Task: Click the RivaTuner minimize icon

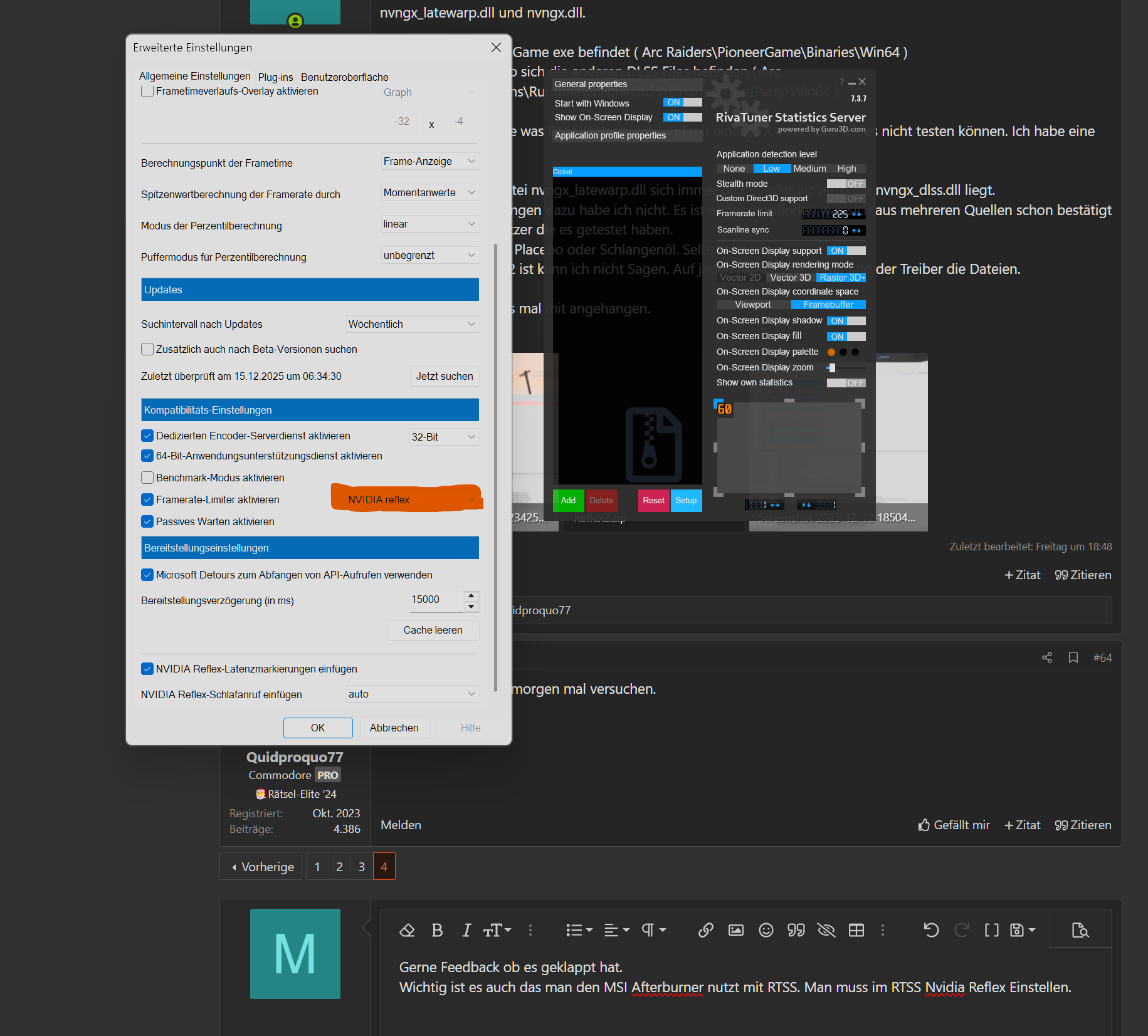Action: [852, 82]
